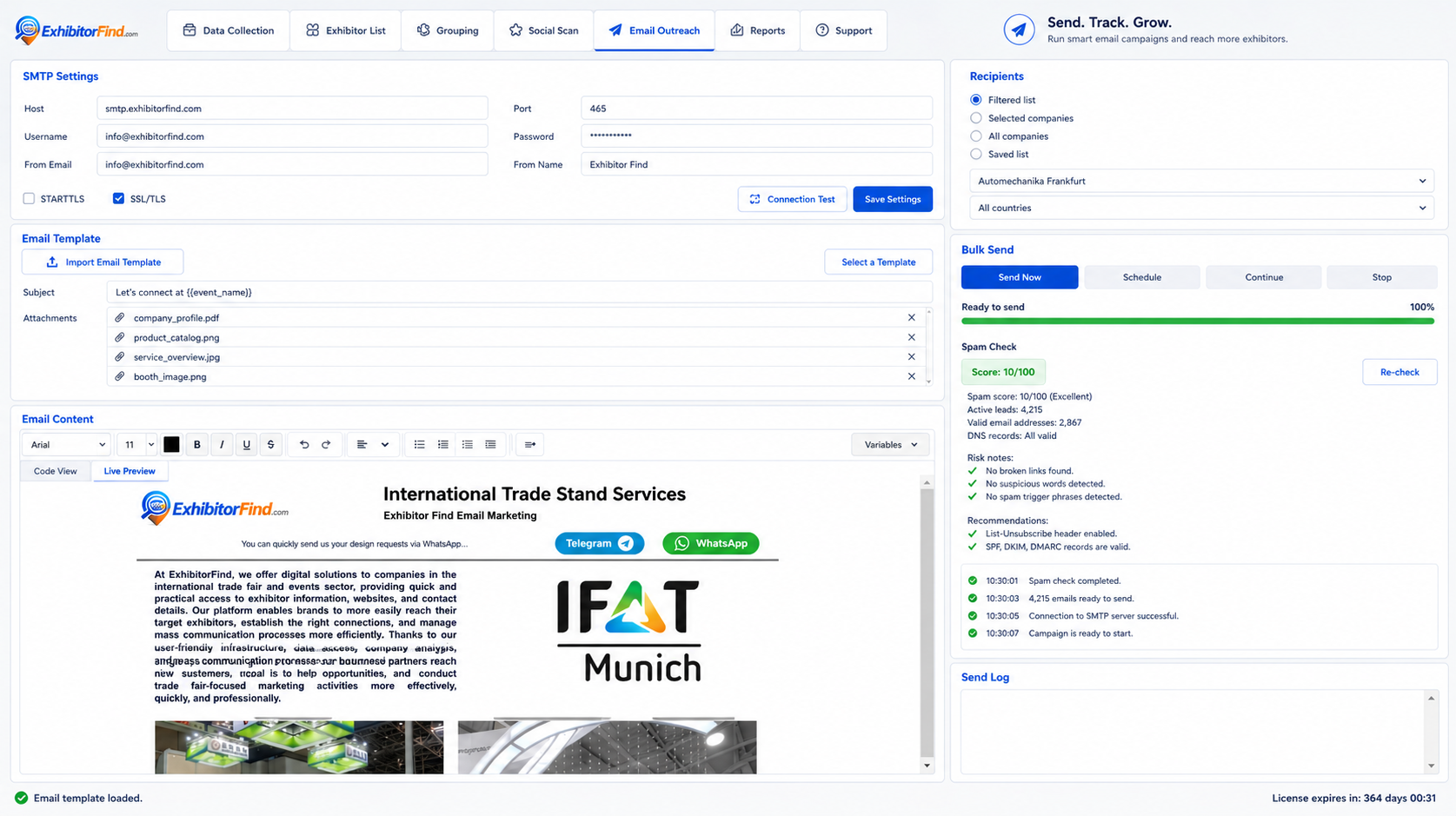Re-check the spam score
Viewport: 1456px width, 816px height.
pos(1399,372)
